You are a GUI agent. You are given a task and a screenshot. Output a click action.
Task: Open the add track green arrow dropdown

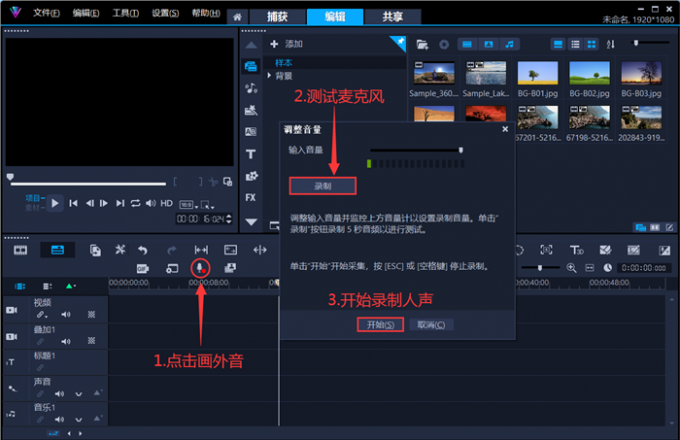tap(71, 286)
